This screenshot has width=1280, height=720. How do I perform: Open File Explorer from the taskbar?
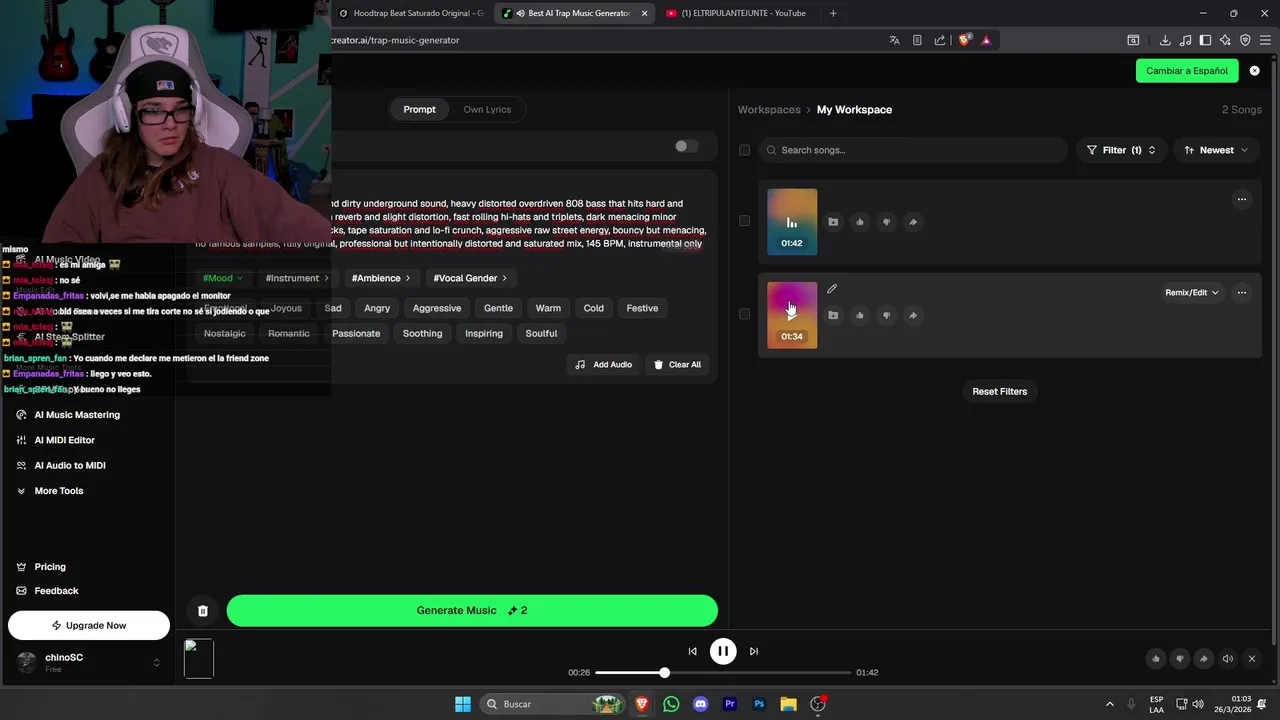(788, 704)
